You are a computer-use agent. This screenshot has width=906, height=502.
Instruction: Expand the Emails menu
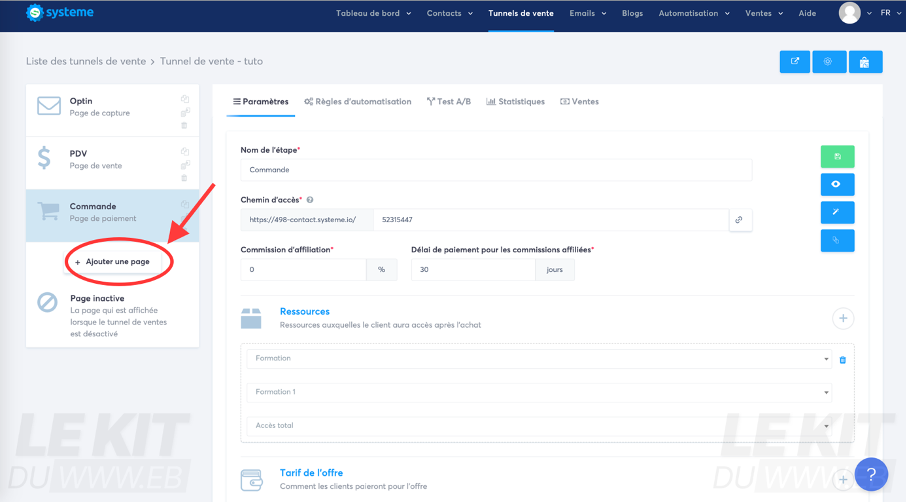(588, 13)
